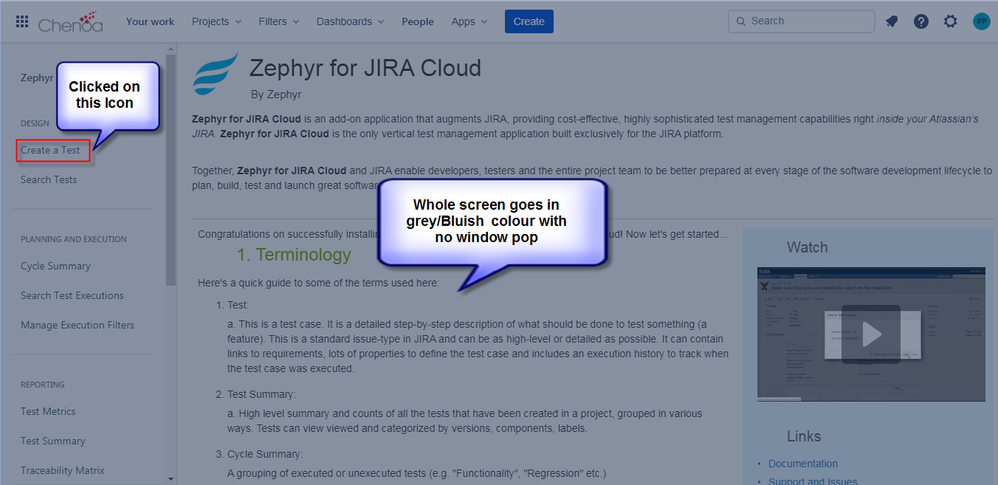Open the Documentation link
This screenshot has height=485, width=998.
coord(803,463)
